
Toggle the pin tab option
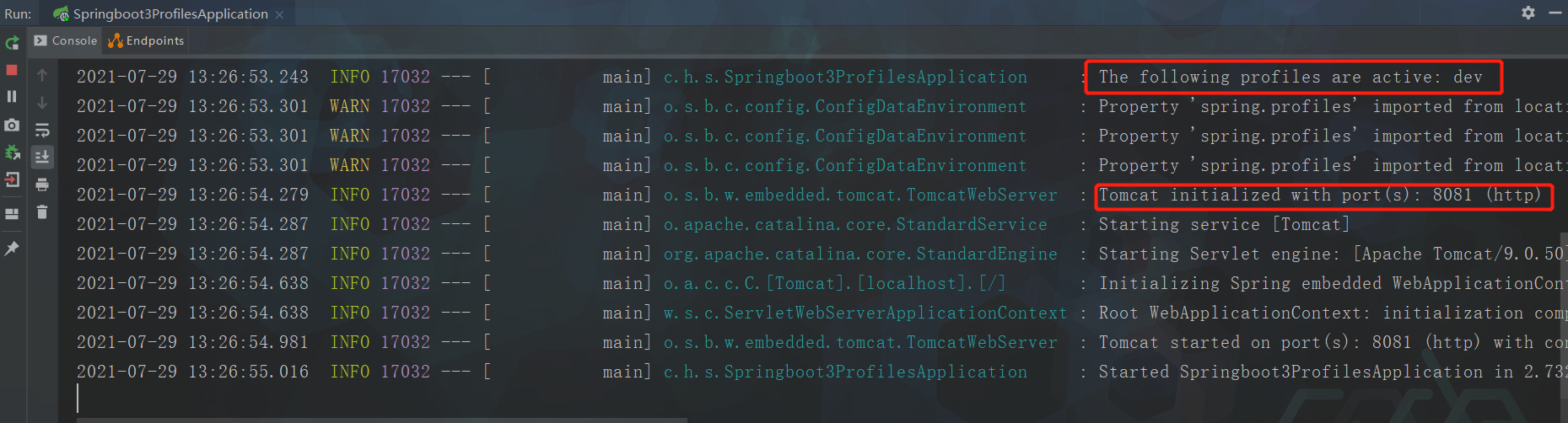12,249
